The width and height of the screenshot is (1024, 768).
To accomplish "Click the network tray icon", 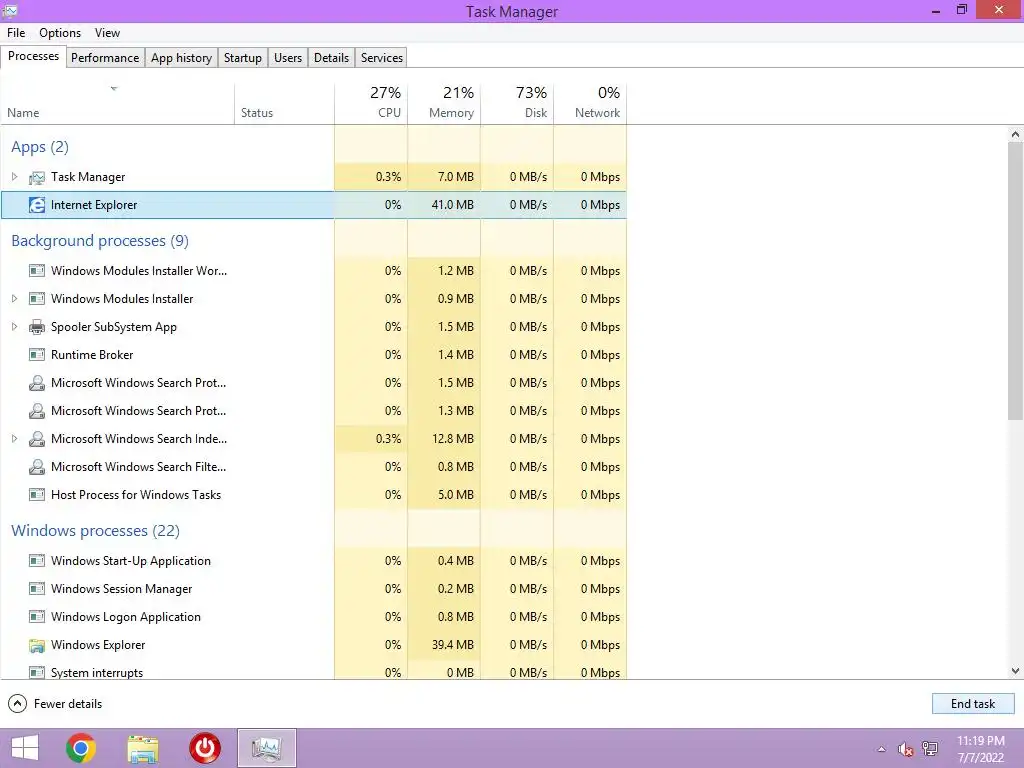I will click(x=930, y=749).
